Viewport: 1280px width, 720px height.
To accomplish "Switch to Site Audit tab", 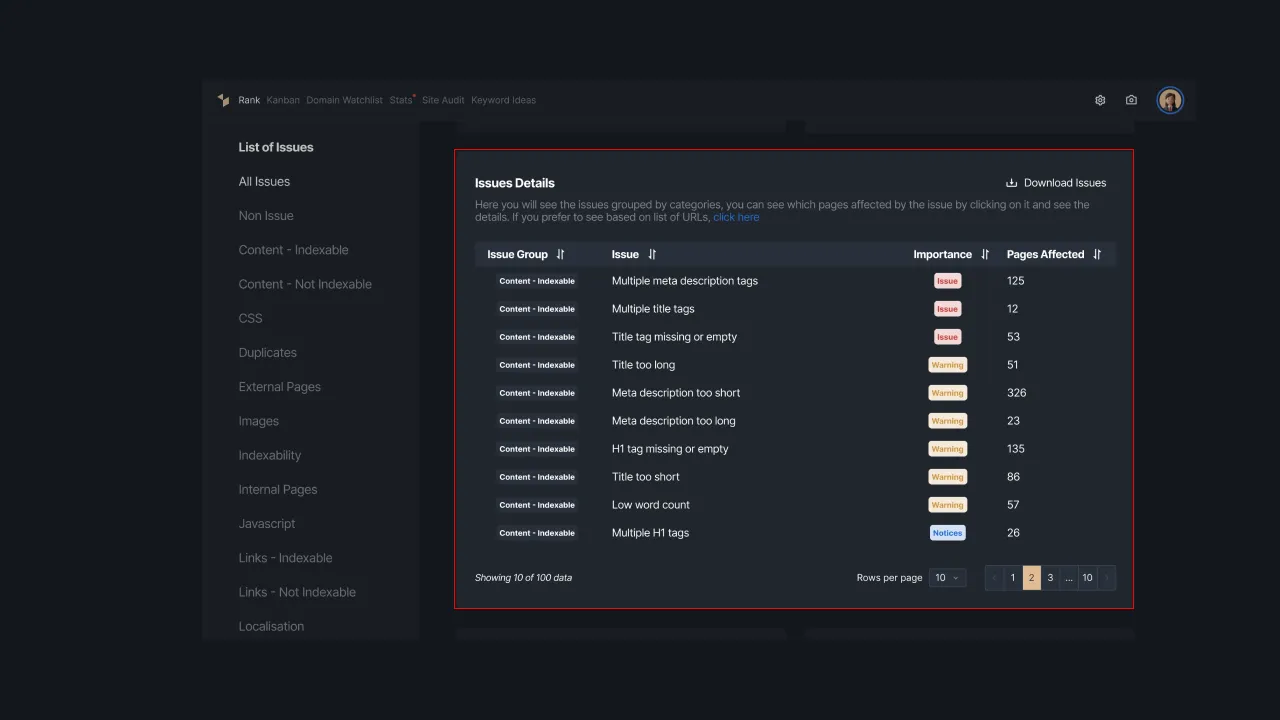I will [x=443, y=100].
